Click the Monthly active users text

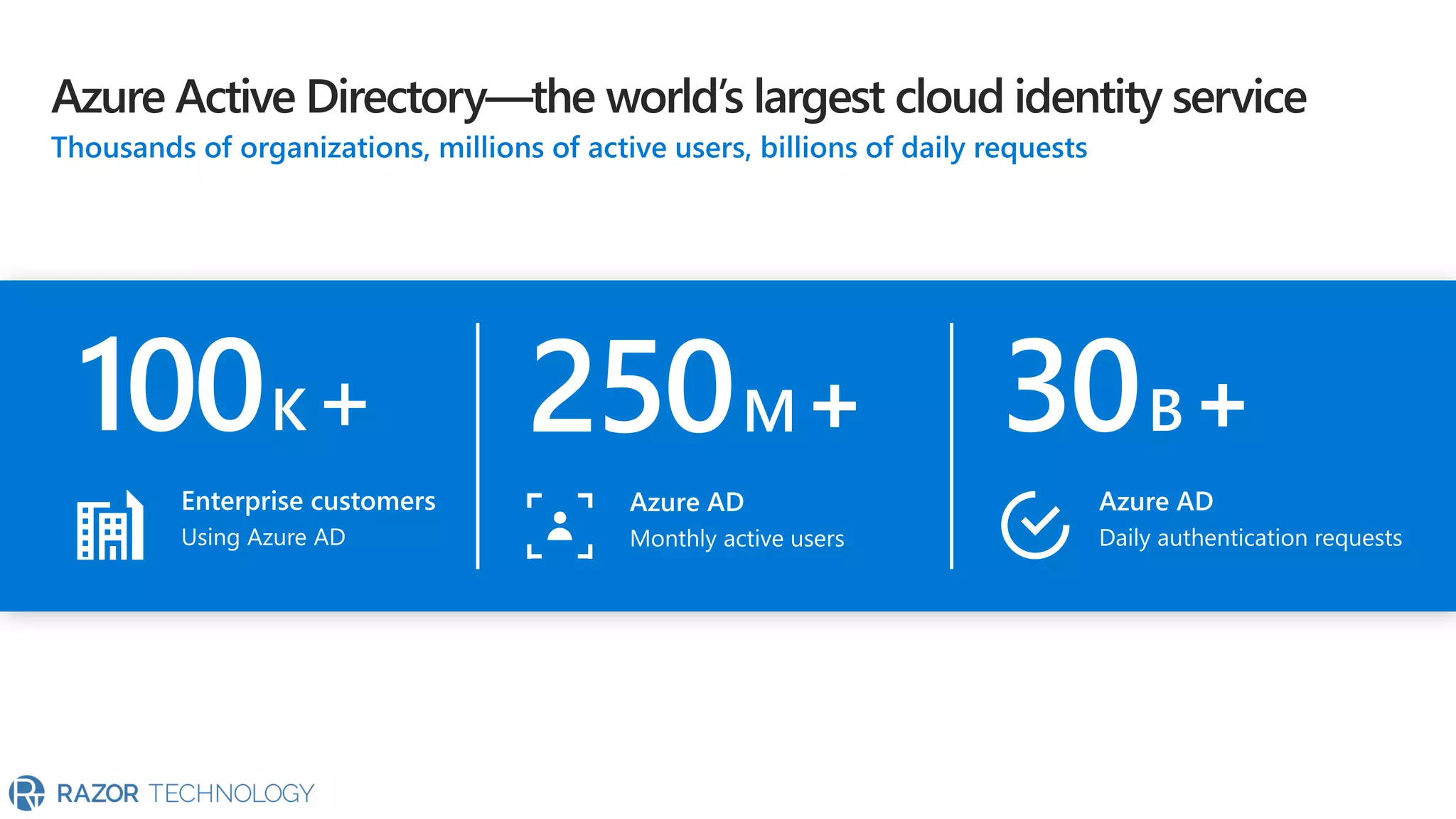(737, 539)
